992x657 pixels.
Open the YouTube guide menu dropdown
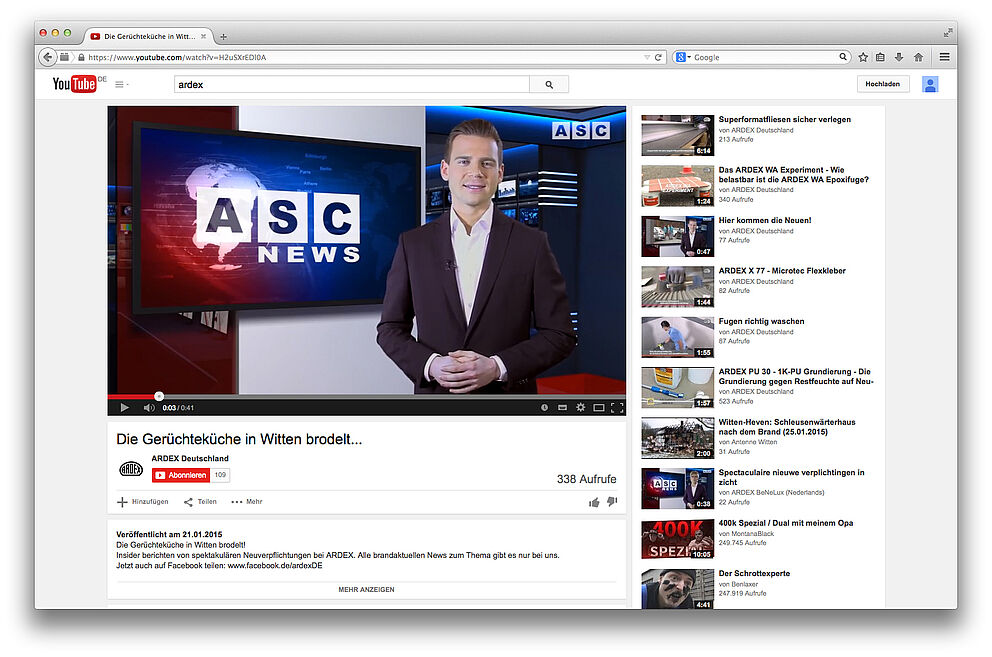[121, 85]
